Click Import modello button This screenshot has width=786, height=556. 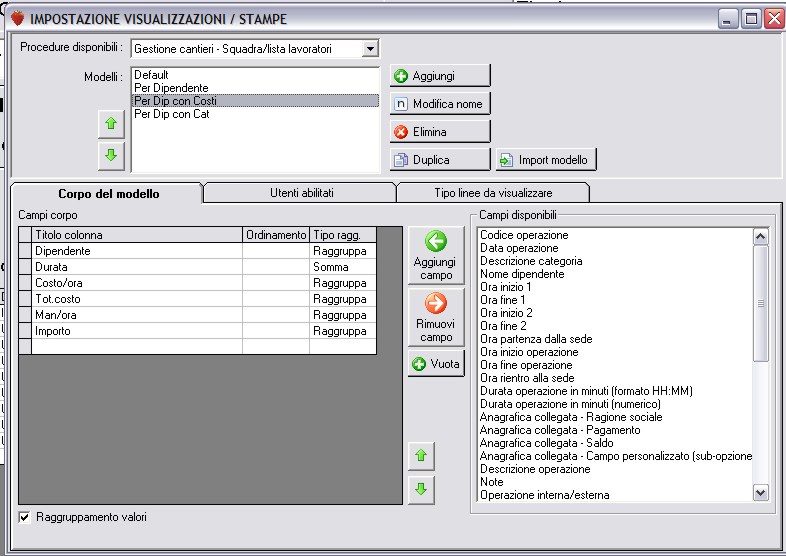coord(546,160)
